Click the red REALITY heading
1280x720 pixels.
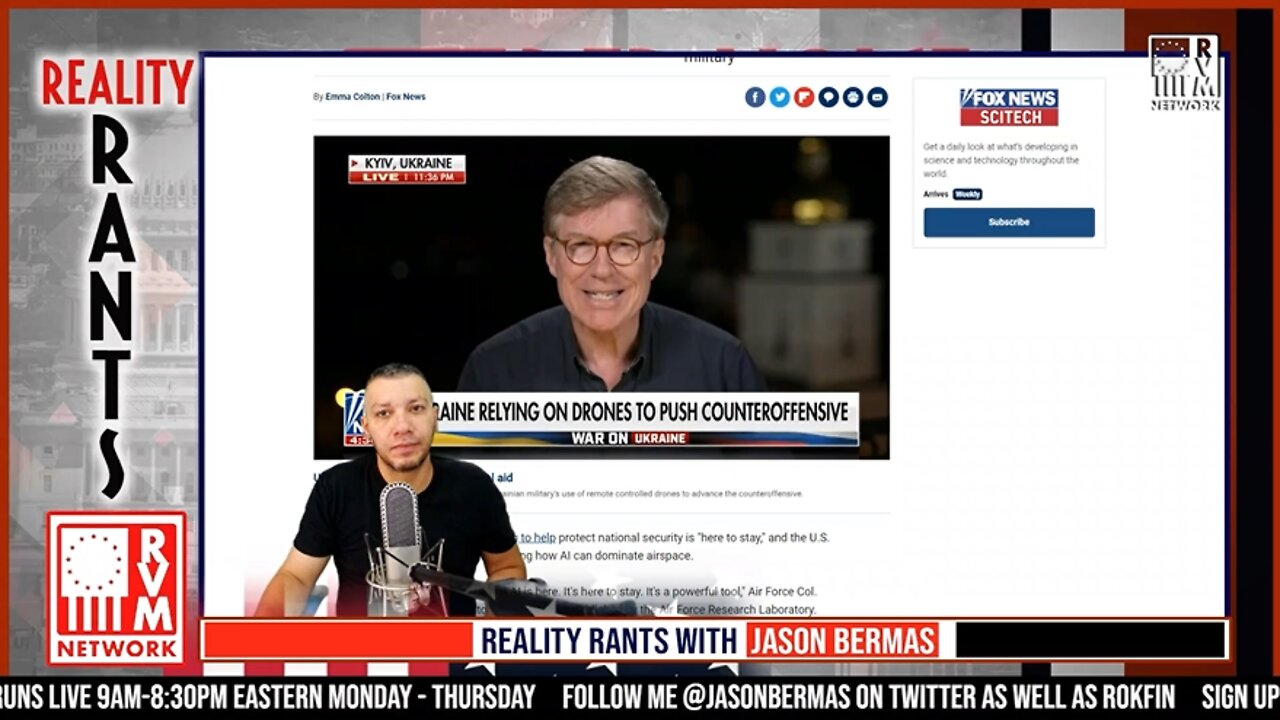pyautogui.click(x=118, y=83)
